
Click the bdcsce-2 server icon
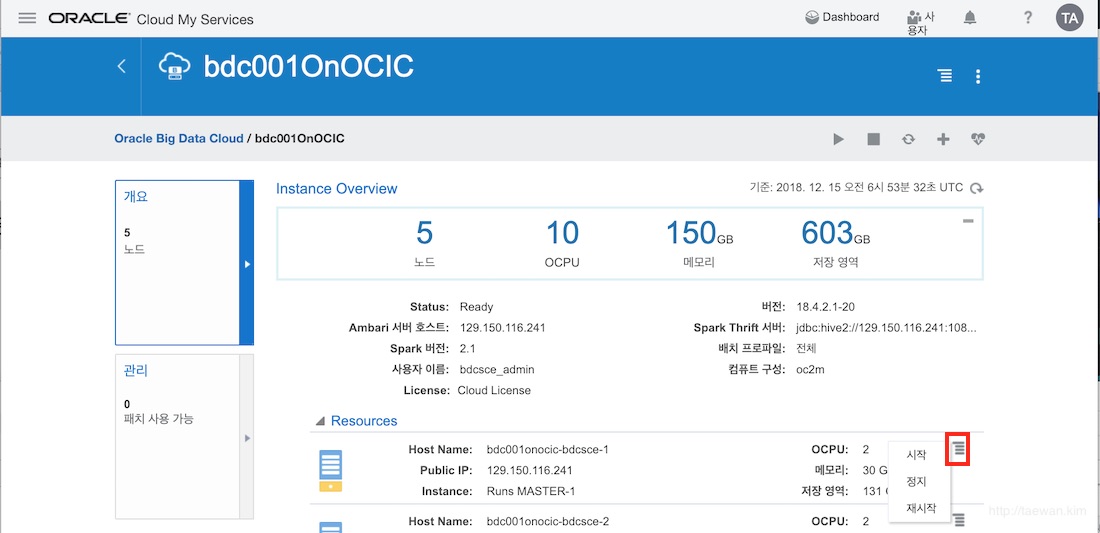[x=330, y=527]
